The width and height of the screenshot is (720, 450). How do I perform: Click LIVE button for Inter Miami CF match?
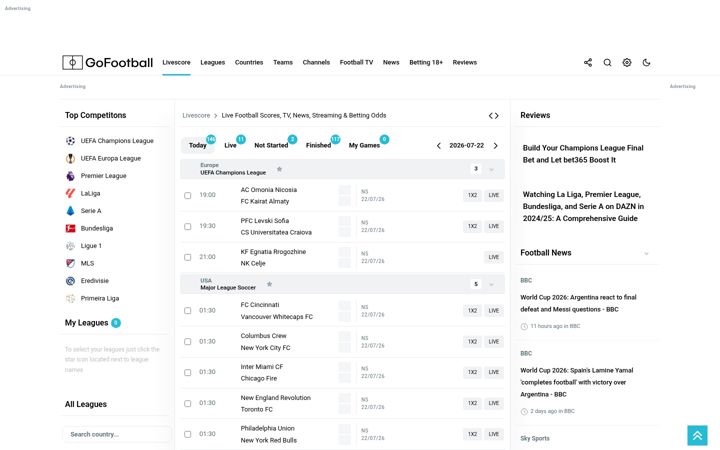click(494, 372)
